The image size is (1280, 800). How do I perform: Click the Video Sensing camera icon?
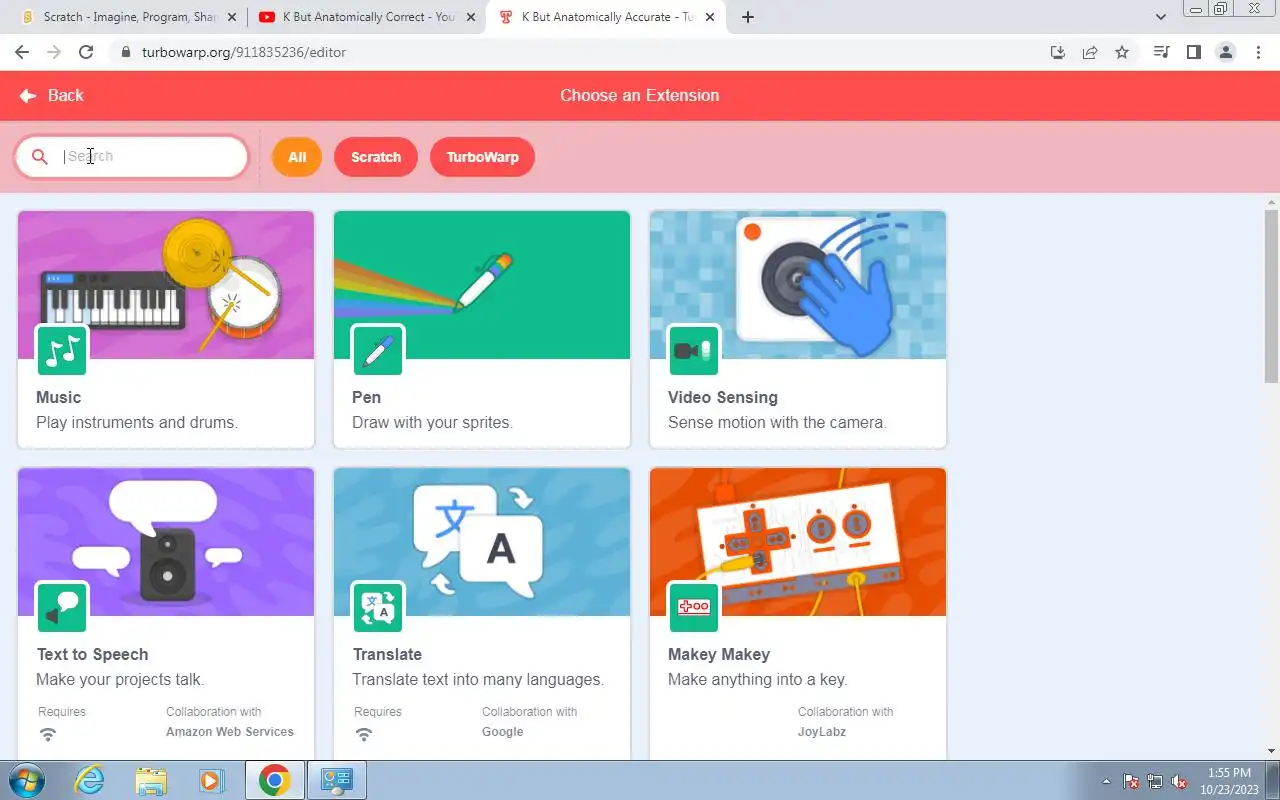694,350
